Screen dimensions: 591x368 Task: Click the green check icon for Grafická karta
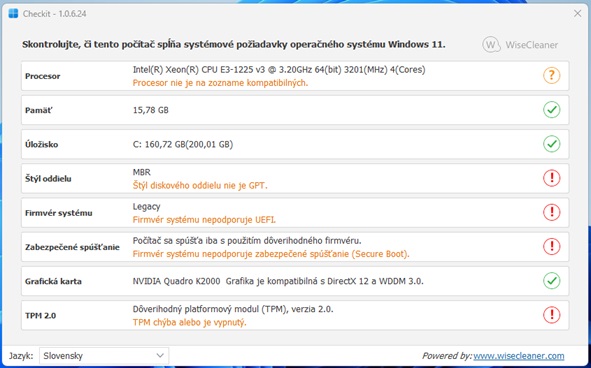551,281
